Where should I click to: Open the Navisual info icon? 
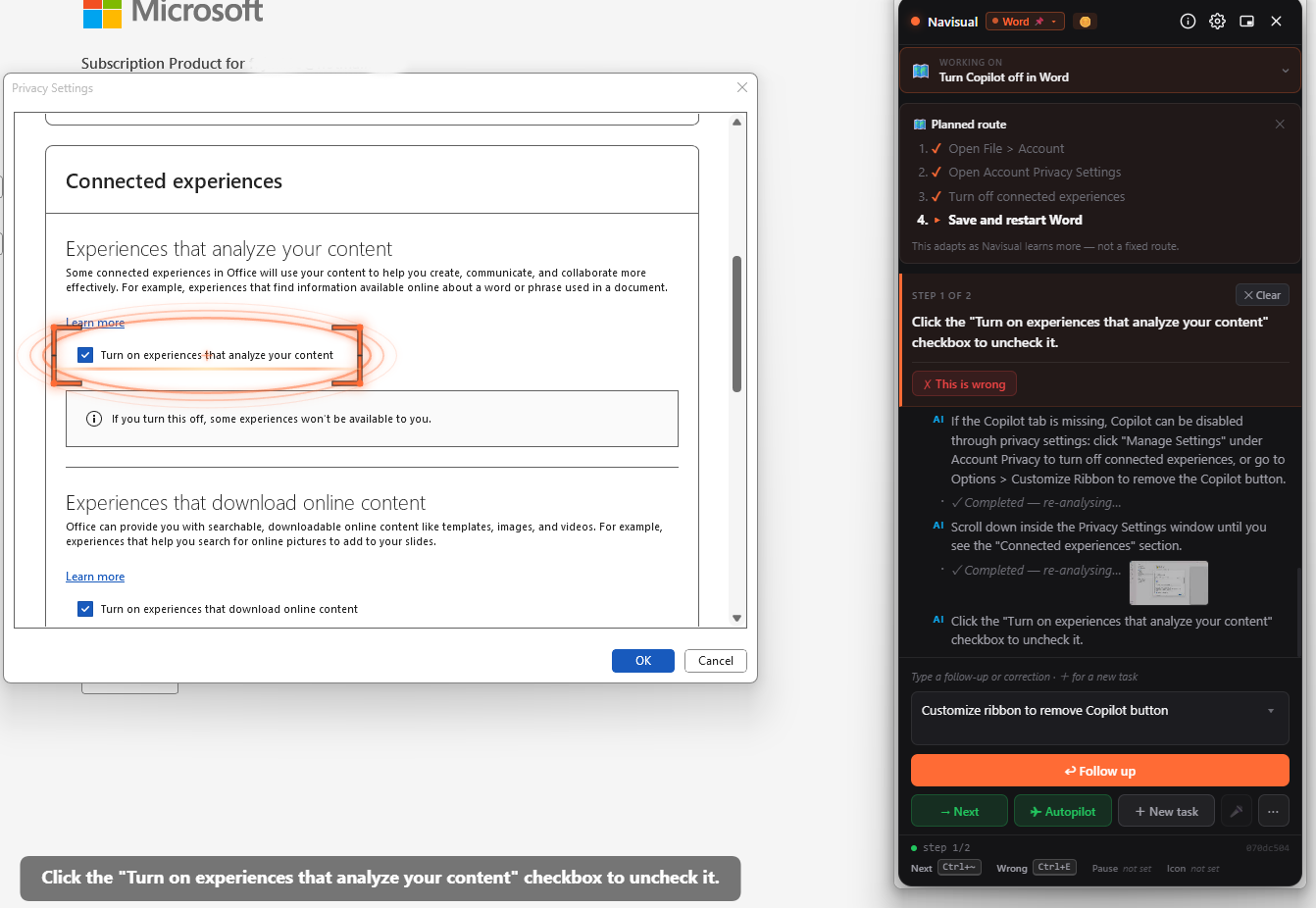click(x=1188, y=21)
